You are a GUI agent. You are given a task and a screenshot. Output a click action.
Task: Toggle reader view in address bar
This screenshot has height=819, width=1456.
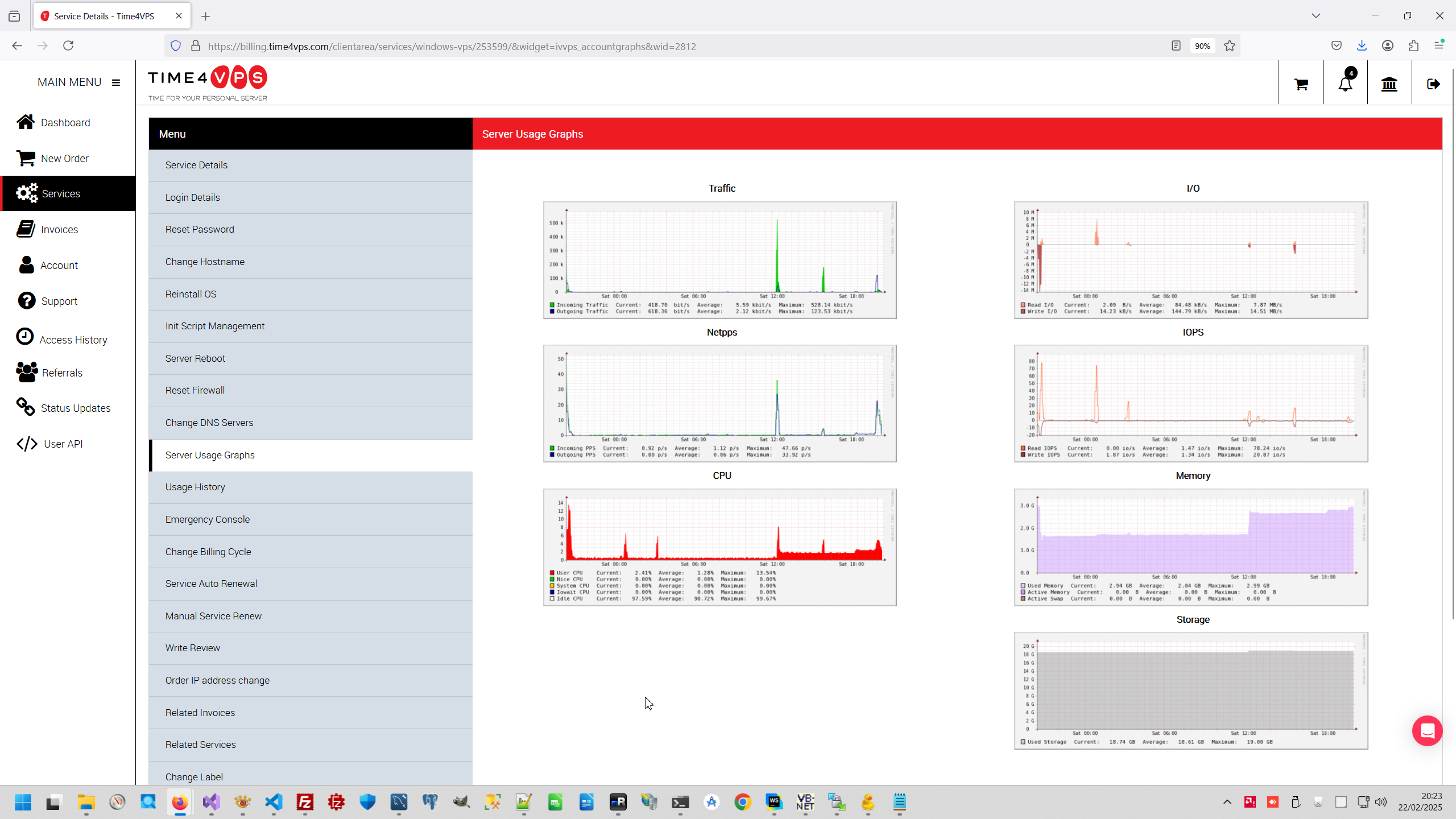tap(1176, 46)
